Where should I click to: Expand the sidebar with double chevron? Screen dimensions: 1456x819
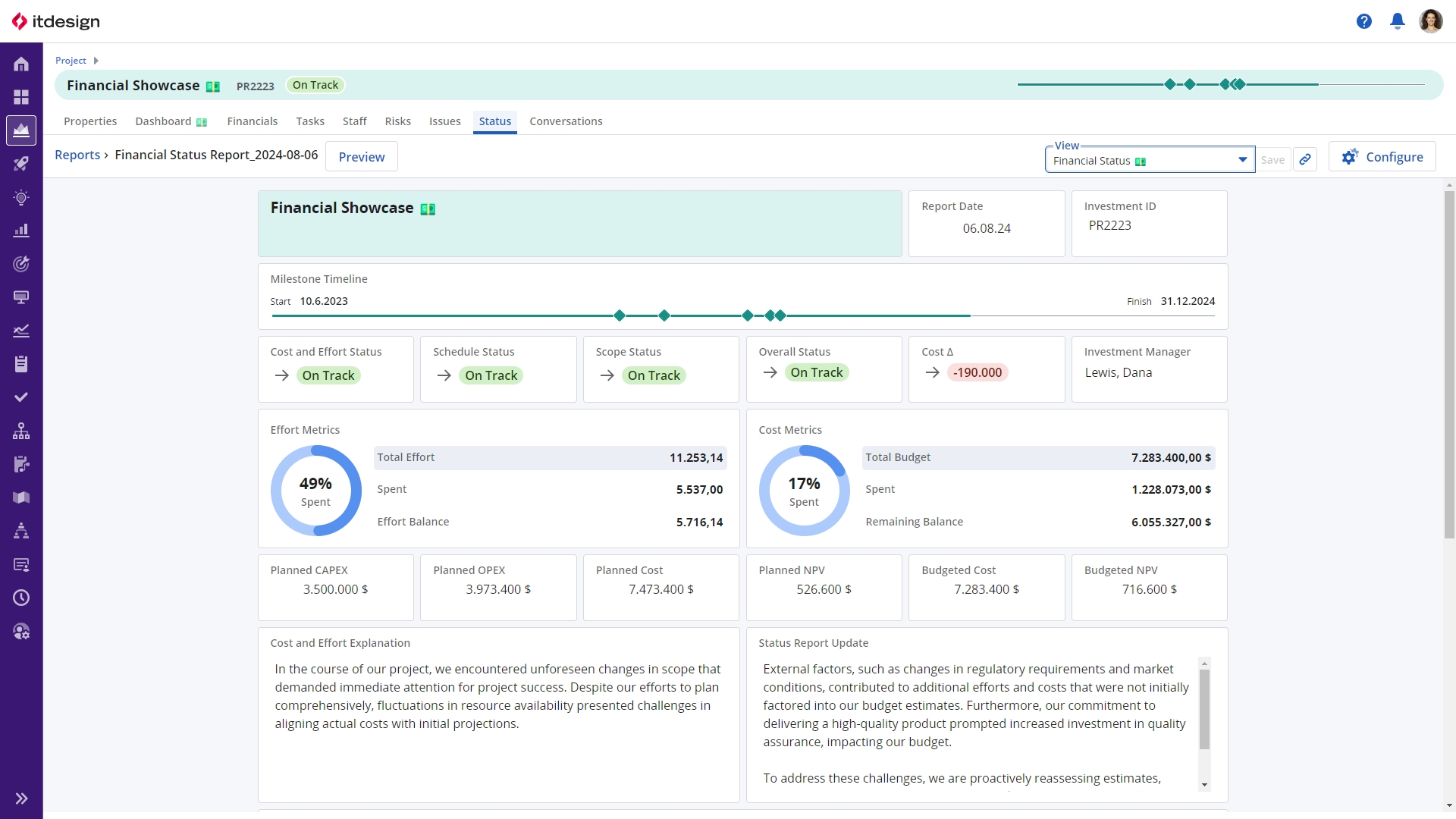21,798
